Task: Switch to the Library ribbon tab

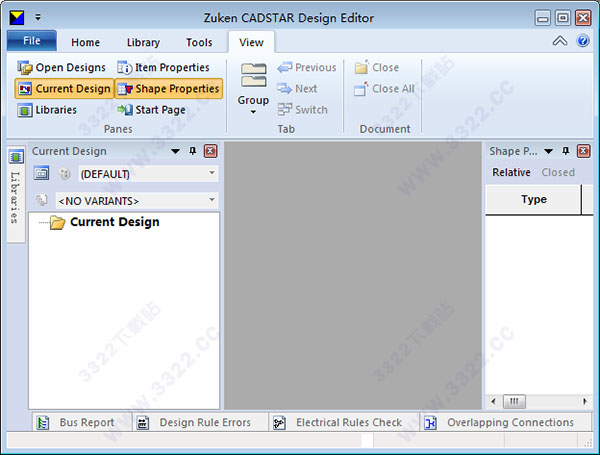Action: 143,42
